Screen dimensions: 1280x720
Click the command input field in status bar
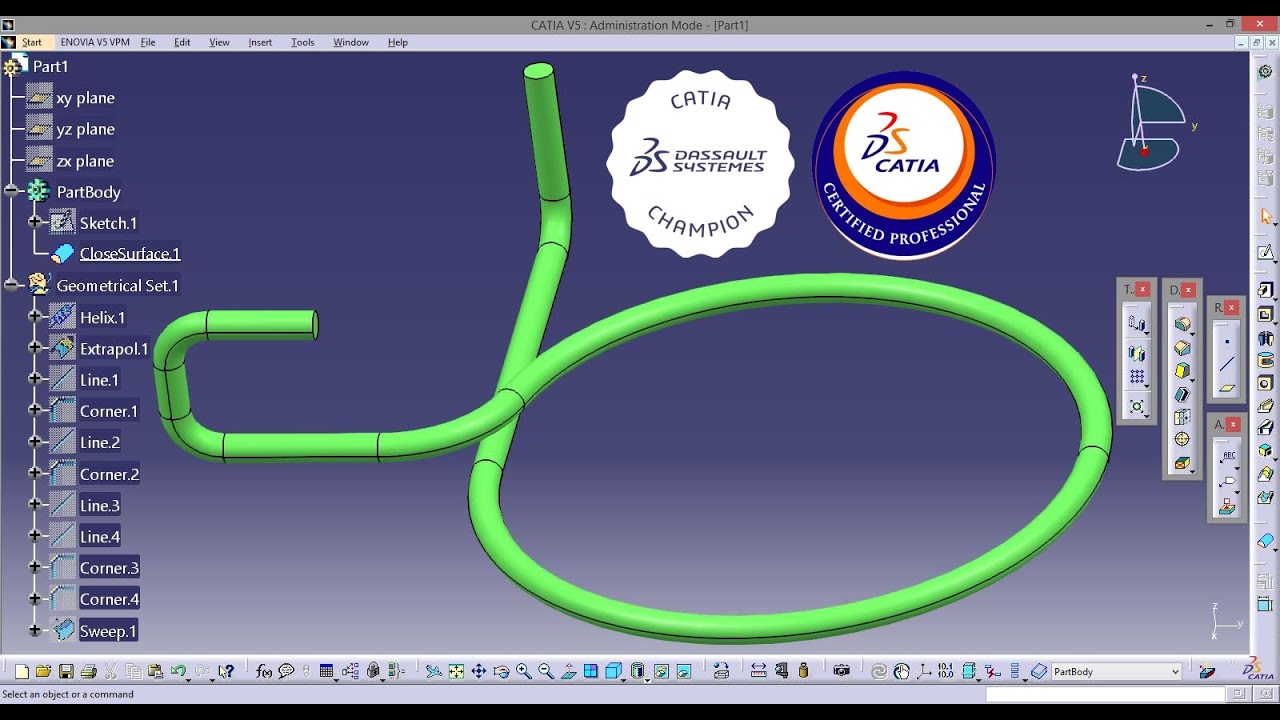coord(1105,694)
